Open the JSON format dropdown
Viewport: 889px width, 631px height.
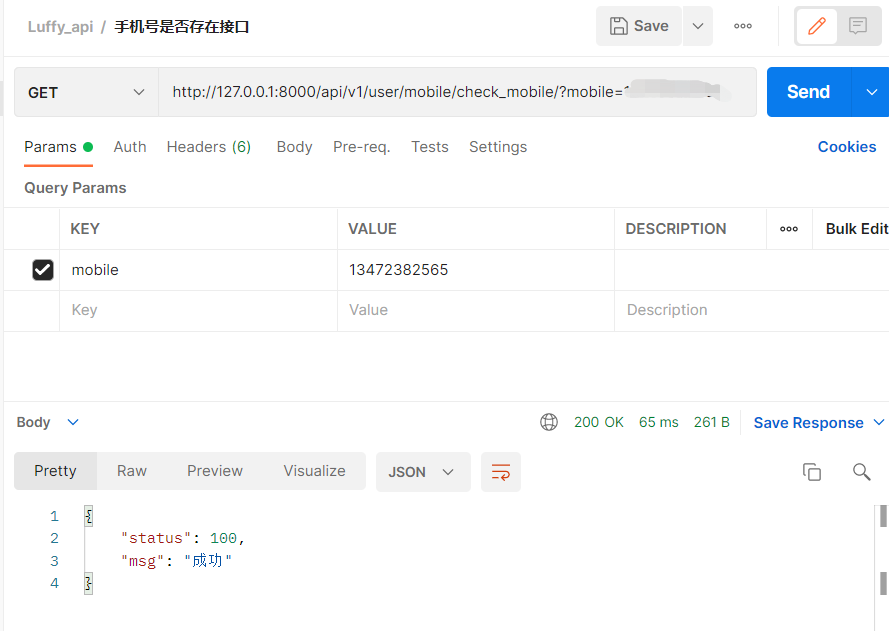422,472
